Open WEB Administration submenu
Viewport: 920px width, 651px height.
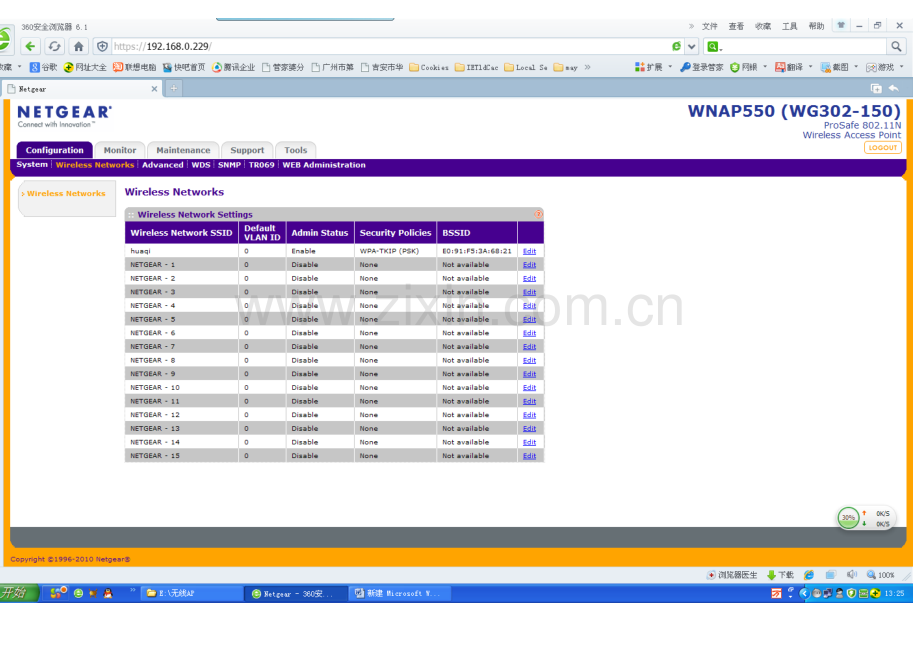(x=324, y=165)
